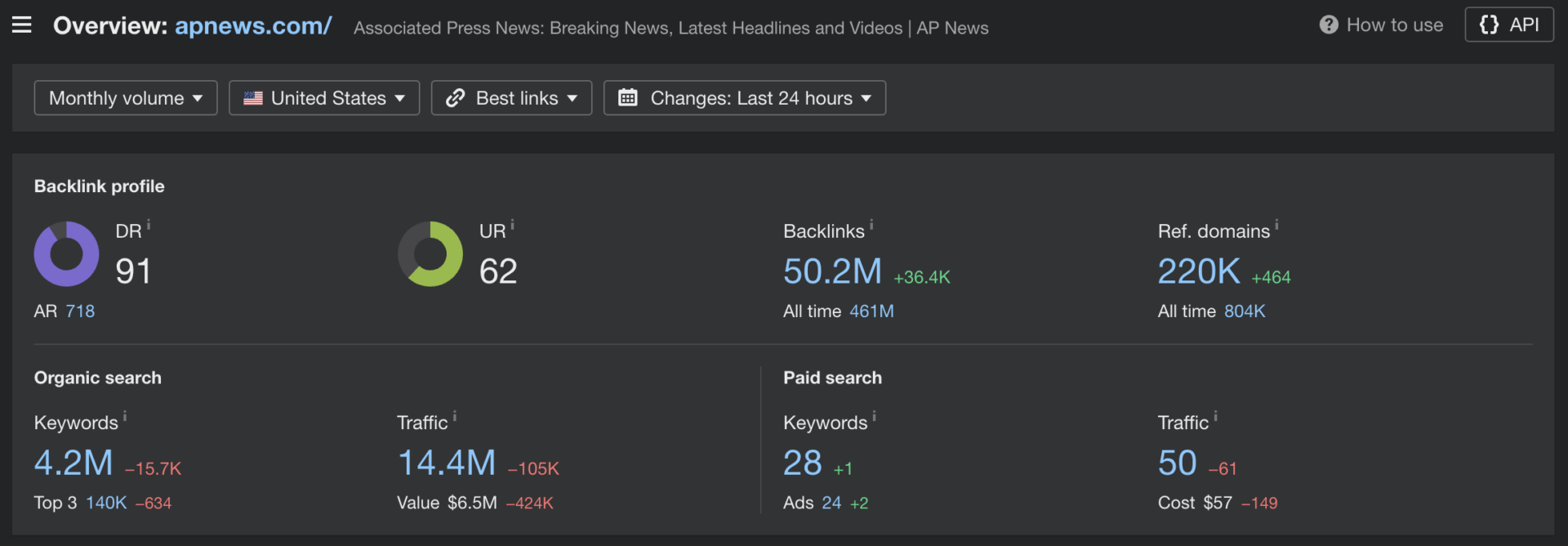The height and width of the screenshot is (546, 1568).
Task: Open the How to use help
Action: click(x=1382, y=25)
